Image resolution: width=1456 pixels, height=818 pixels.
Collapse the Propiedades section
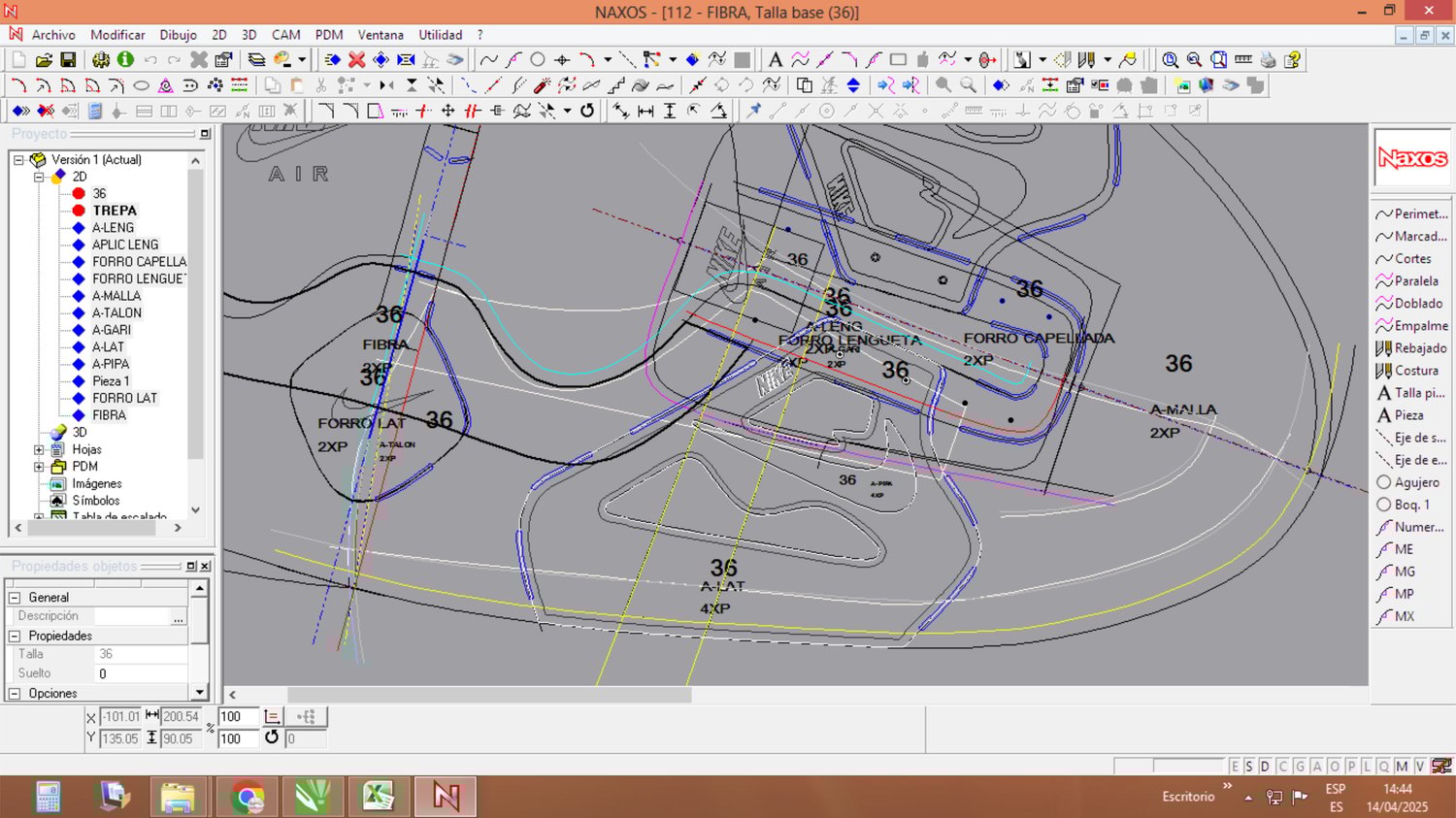(15, 636)
